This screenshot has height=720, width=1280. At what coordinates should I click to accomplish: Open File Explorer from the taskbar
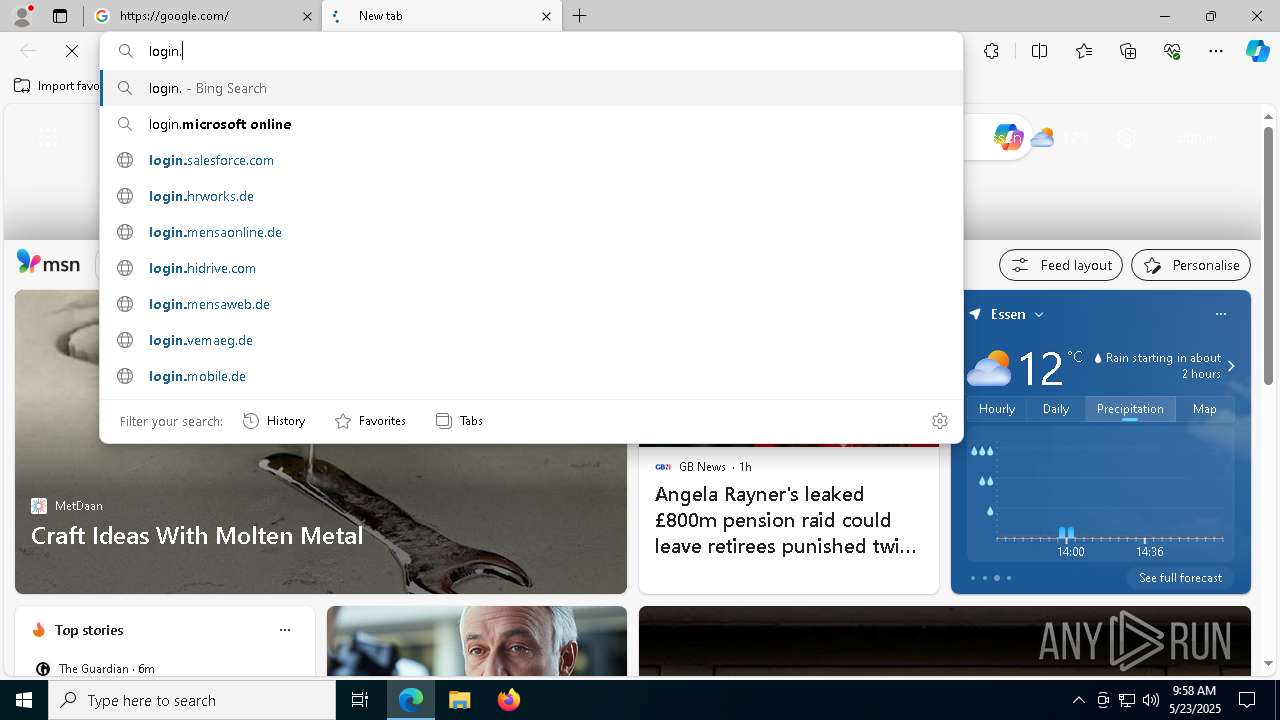[x=459, y=700]
